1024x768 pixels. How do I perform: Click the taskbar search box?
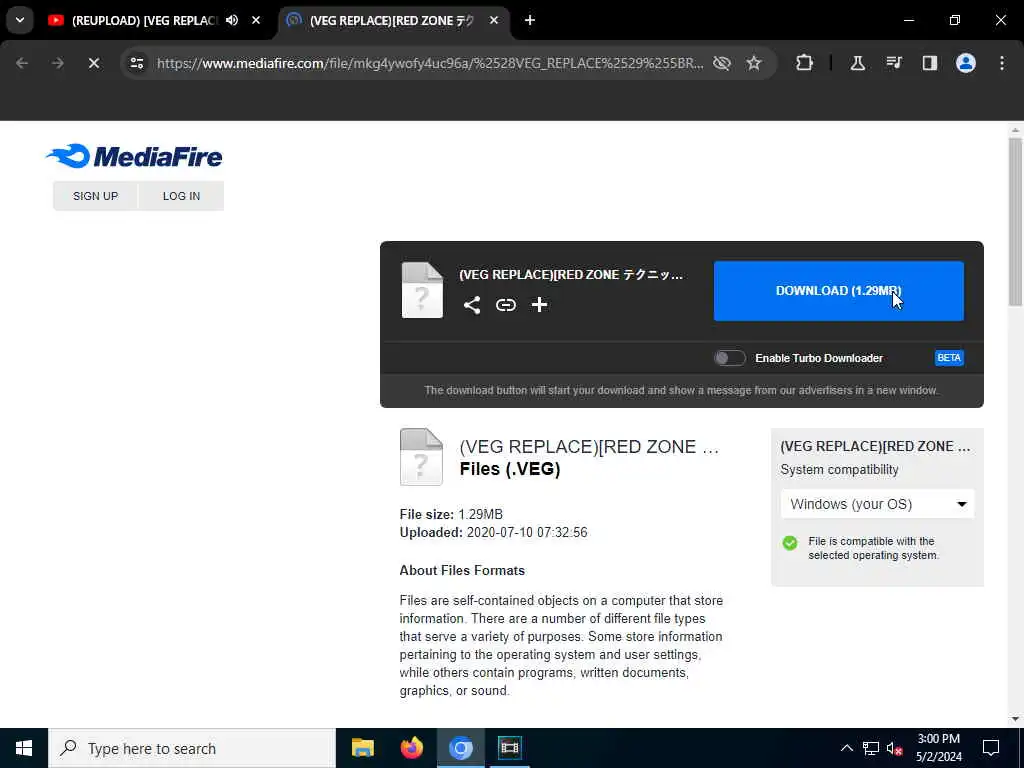click(x=192, y=748)
